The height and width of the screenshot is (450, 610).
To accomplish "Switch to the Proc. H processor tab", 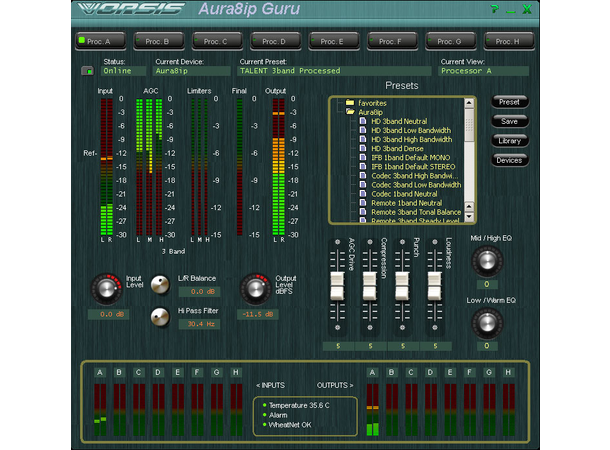I will click(x=509, y=41).
